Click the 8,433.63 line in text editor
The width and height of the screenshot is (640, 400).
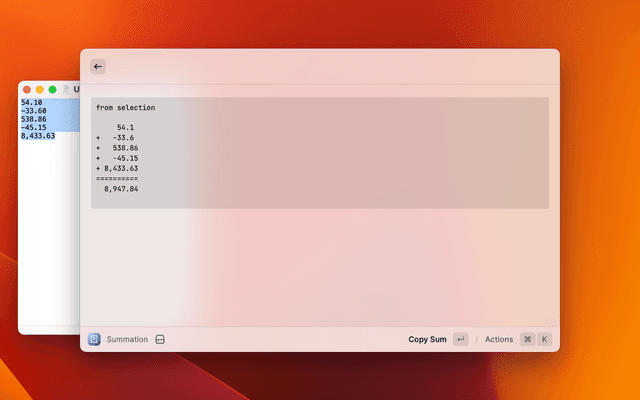[38, 136]
